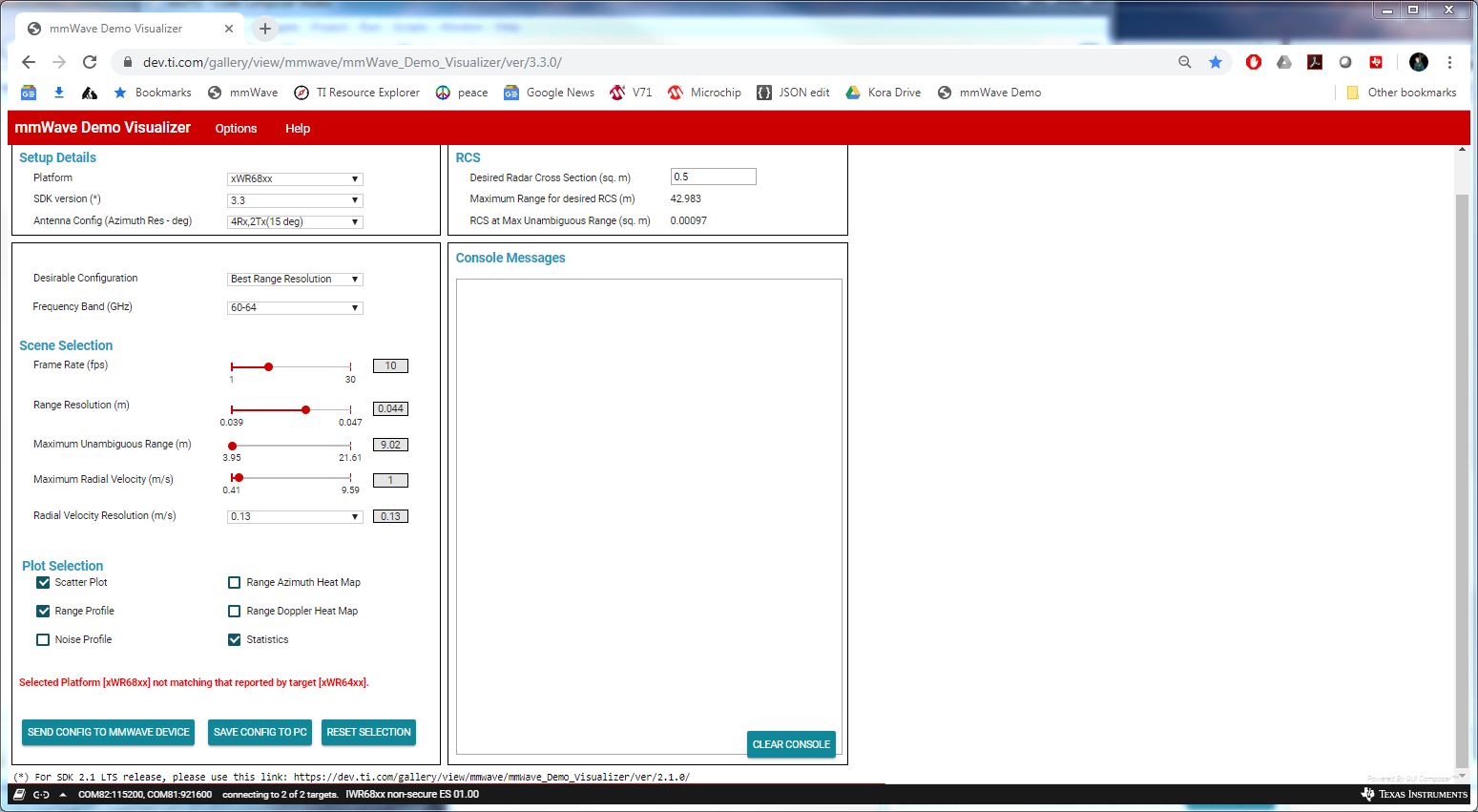
Task: Open the Antenna Config dropdown
Action: point(295,221)
